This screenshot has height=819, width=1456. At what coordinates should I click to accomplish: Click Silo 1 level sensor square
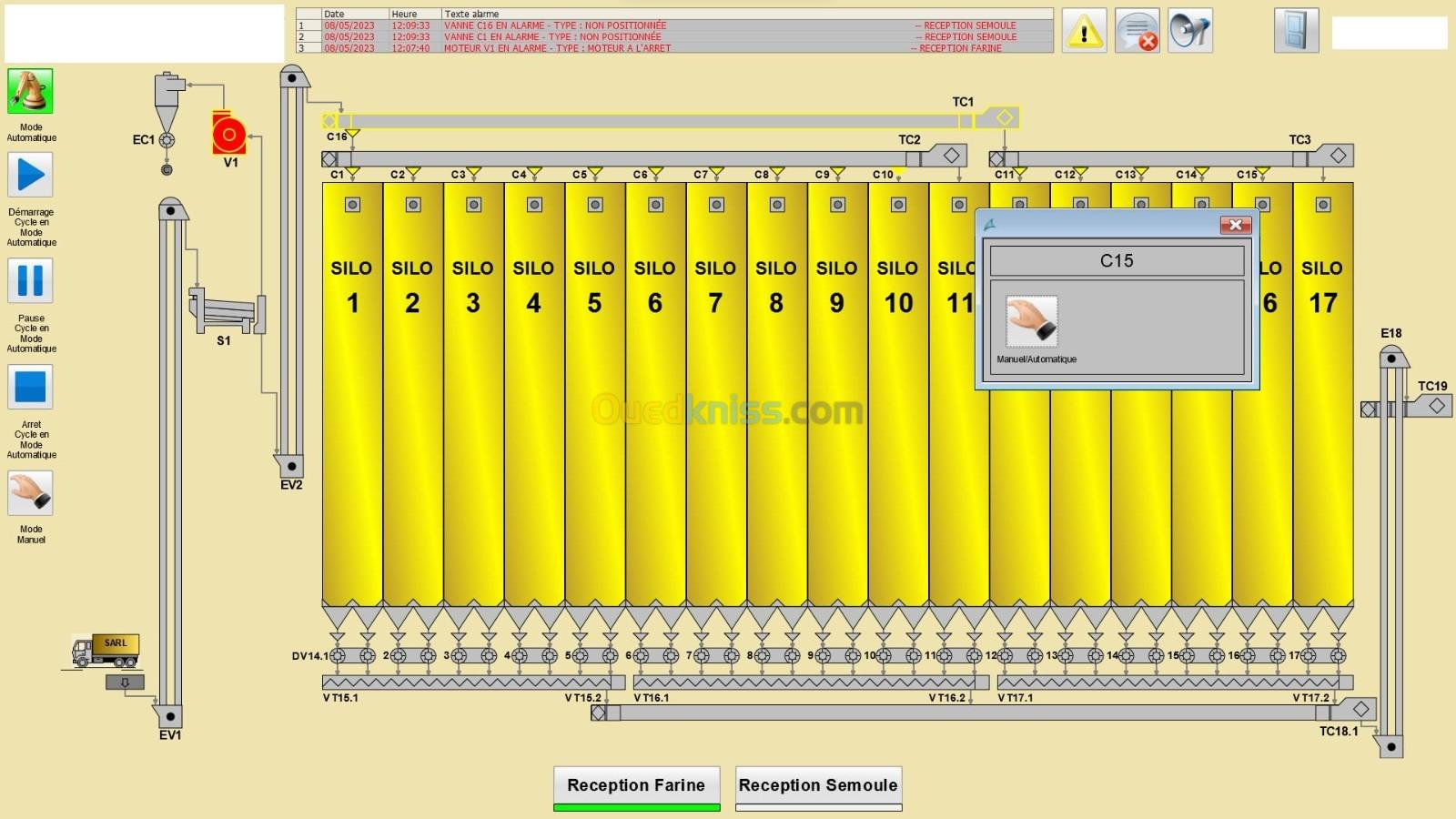click(x=352, y=205)
